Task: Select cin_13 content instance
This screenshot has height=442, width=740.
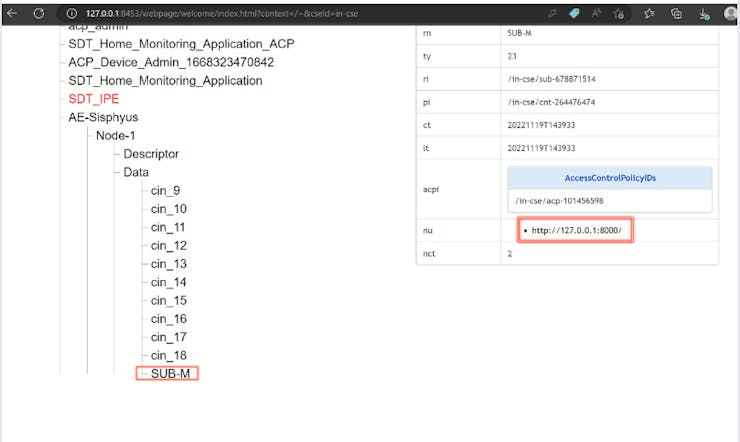Action: (168, 264)
